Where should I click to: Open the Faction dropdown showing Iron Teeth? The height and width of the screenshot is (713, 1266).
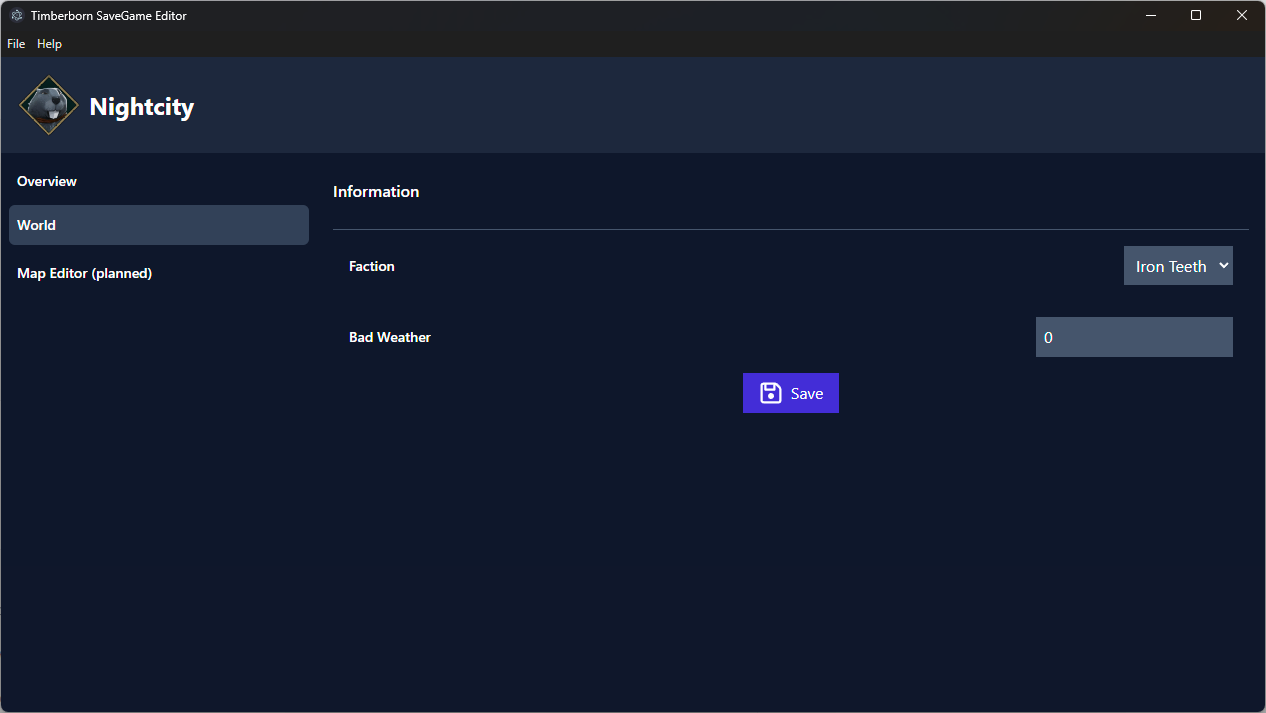tap(1171, 266)
